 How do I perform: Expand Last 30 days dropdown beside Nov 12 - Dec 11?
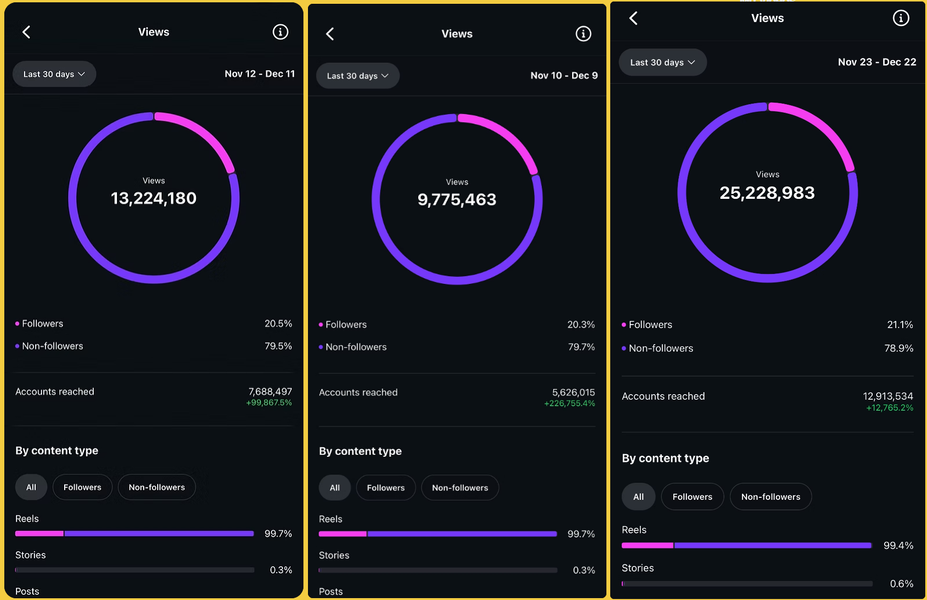[54, 74]
